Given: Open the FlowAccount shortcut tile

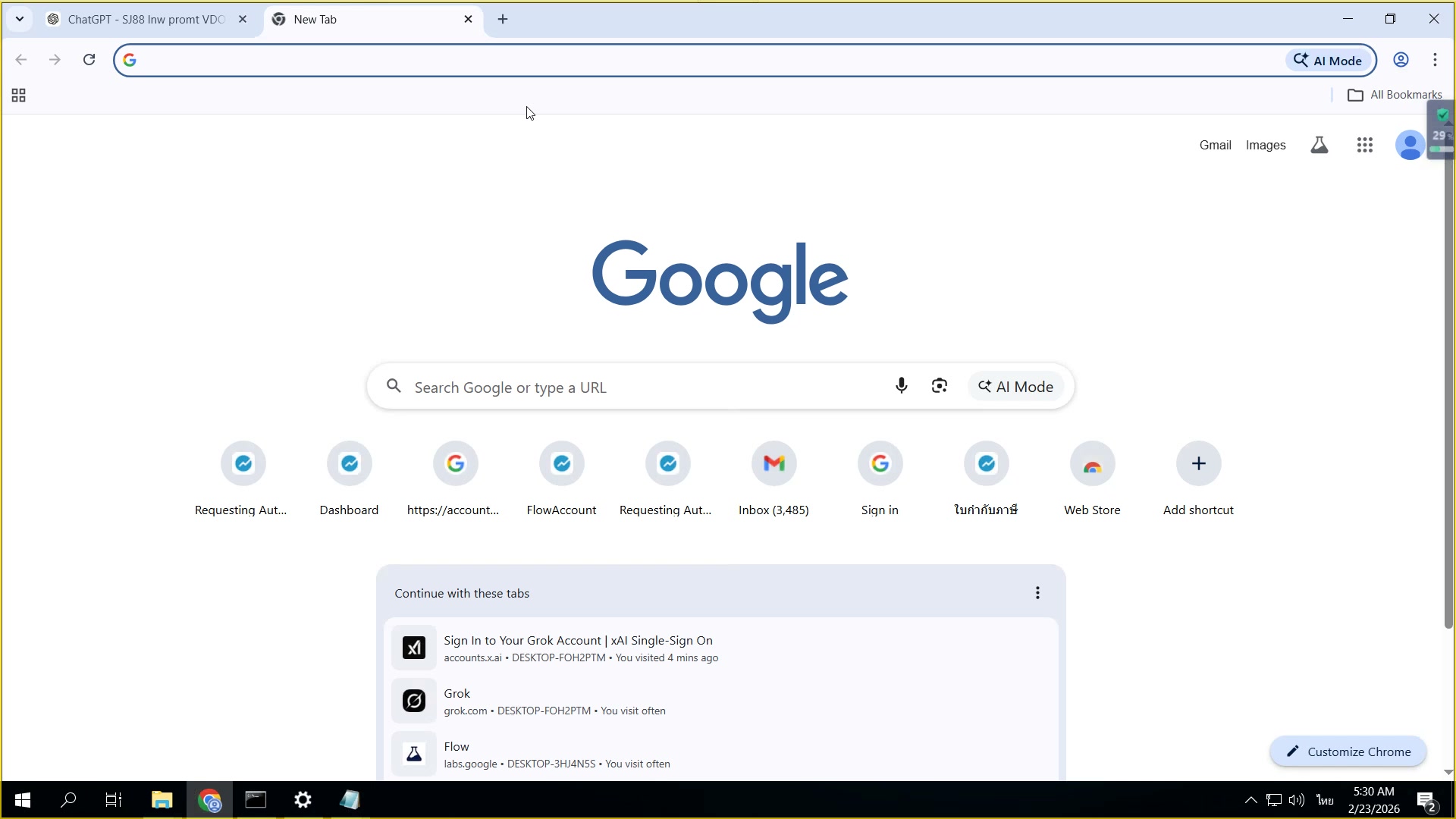Looking at the screenshot, I should [x=561, y=463].
